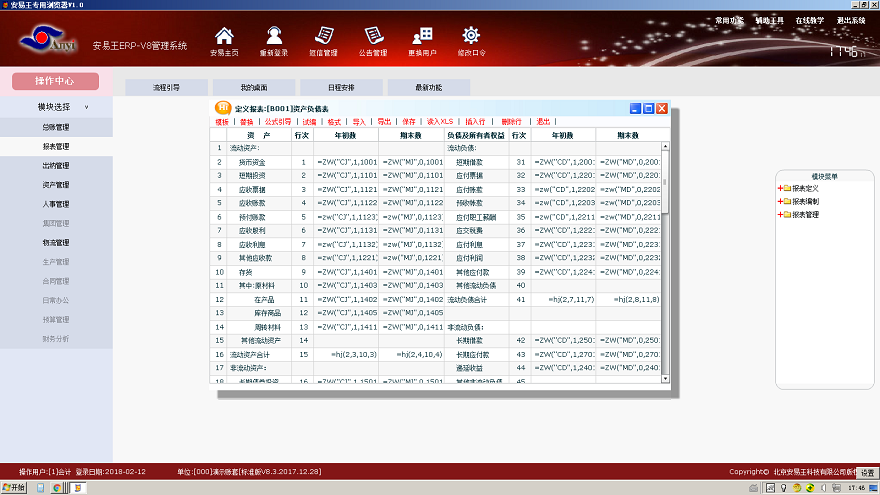
Task: Click the 货币资金 cell
Action: [x=259, y=162]
